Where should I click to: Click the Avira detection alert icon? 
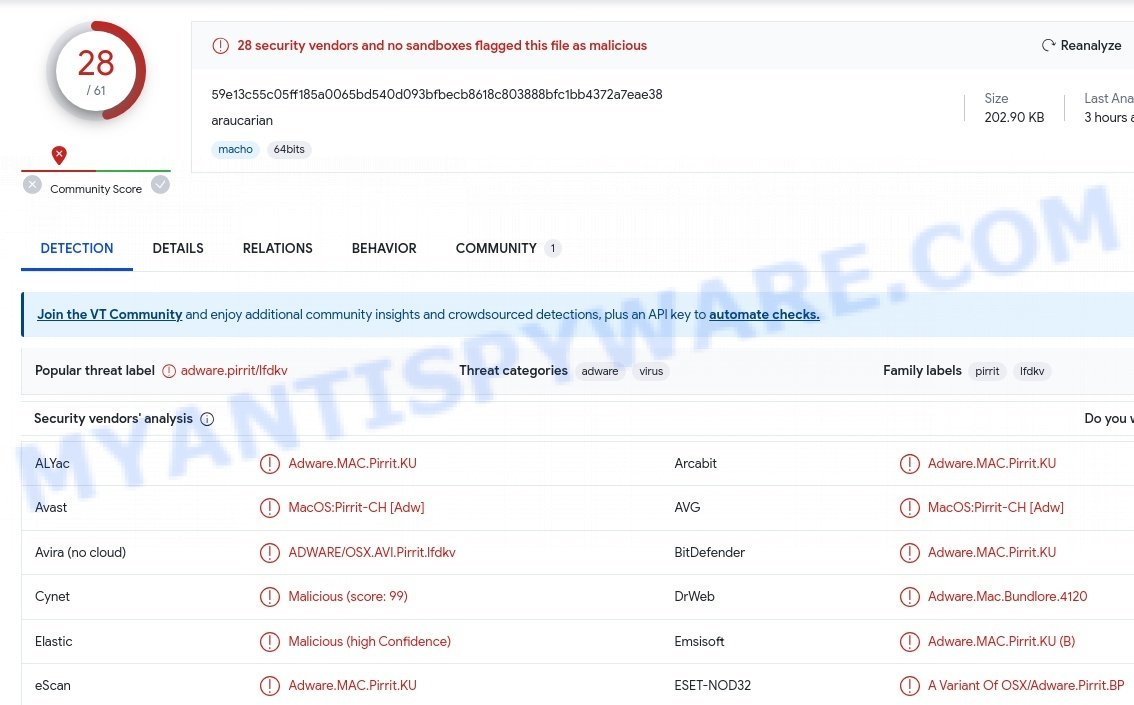pyautogui.click(x=270, y=552)
